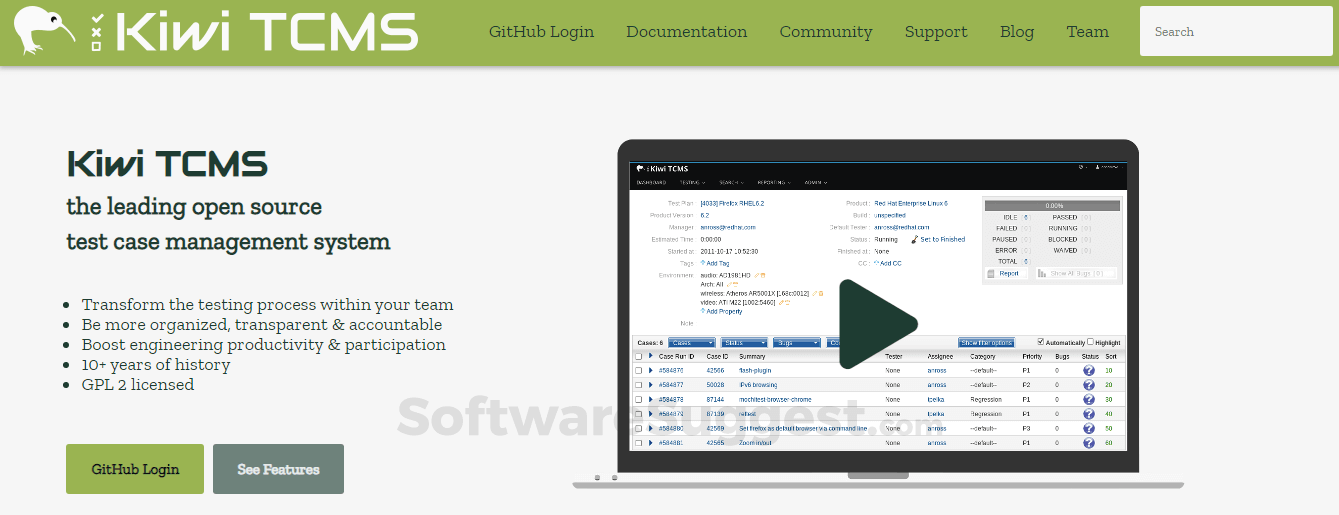Click 'Transform the testing process within your team'
The width and height of the screenshot is (1339, 515).
pyautogui.click(x=267, y=305)
